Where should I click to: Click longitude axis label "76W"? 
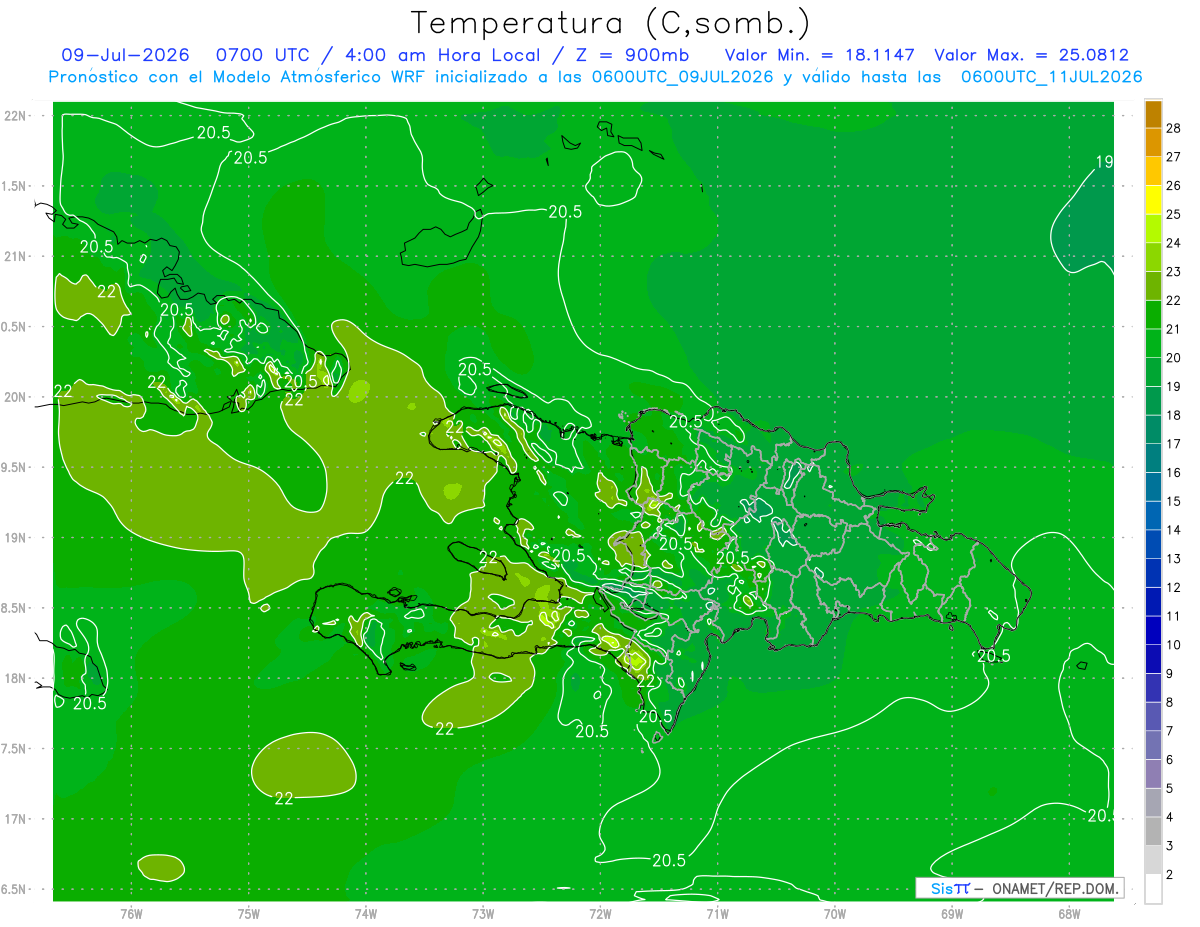point(131,914)
